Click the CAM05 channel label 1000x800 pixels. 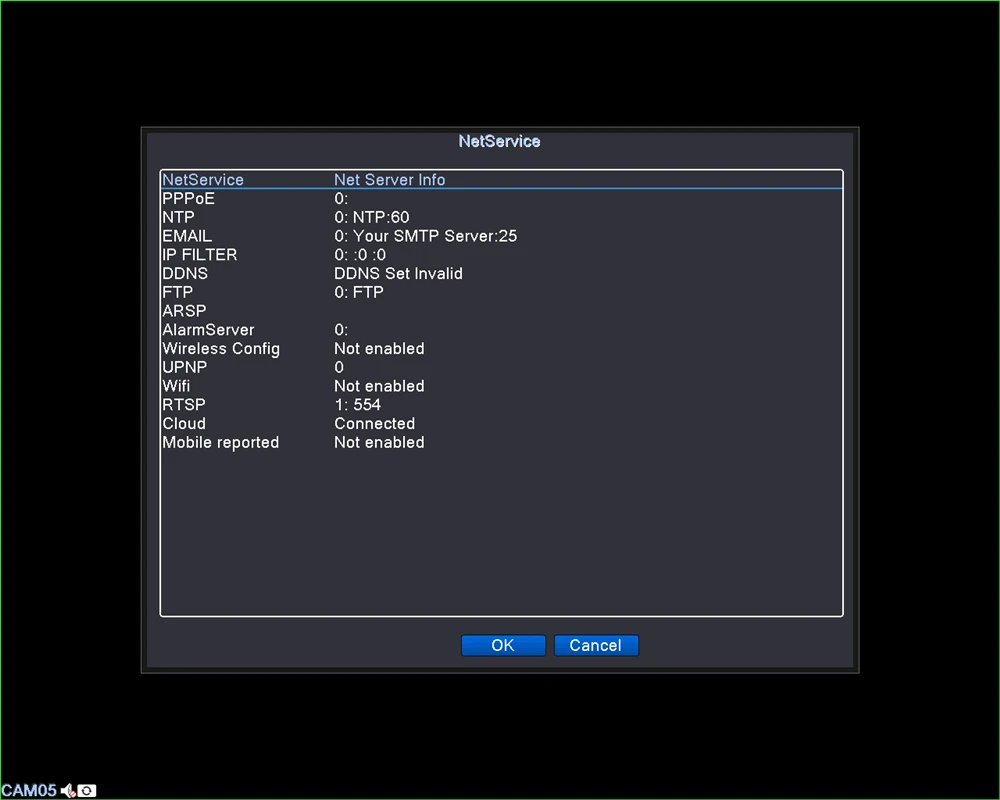29,790
